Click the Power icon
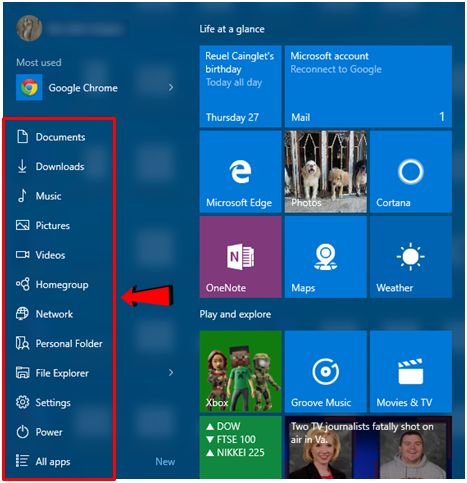 pos(22,432)
